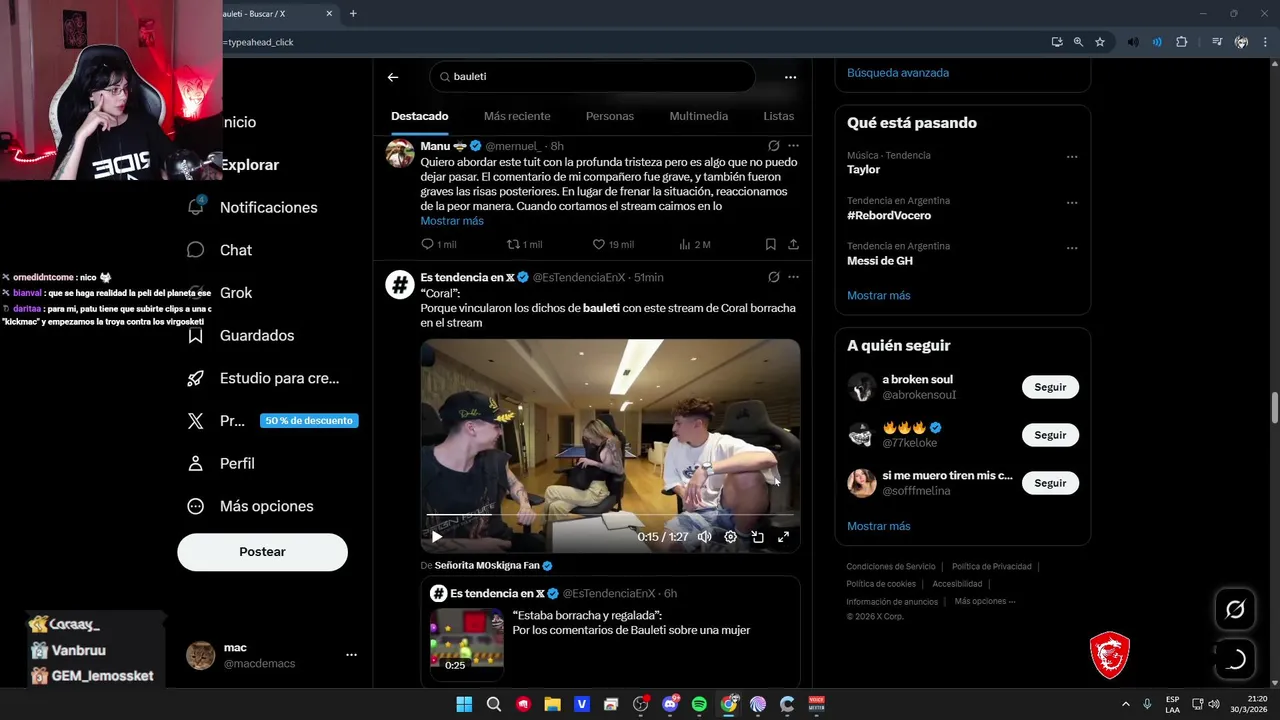Play the Coral stream video
Screen dimensions: 1280x720
(x=437, y=537)
